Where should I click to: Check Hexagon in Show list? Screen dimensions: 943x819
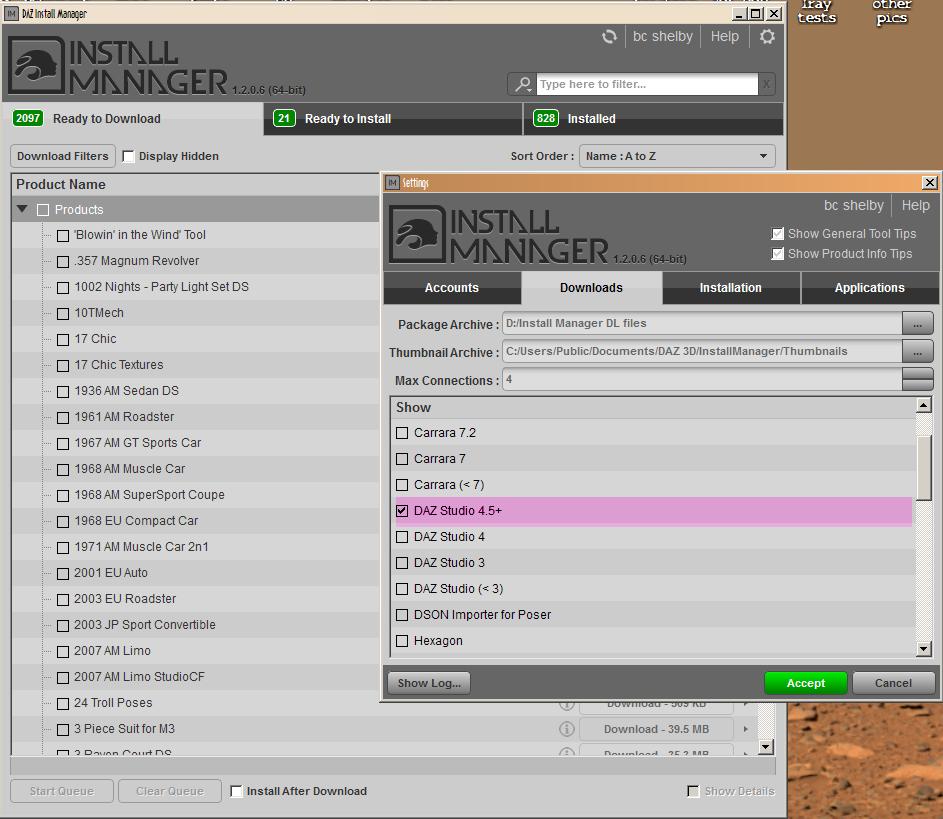(x=402, y=641)
